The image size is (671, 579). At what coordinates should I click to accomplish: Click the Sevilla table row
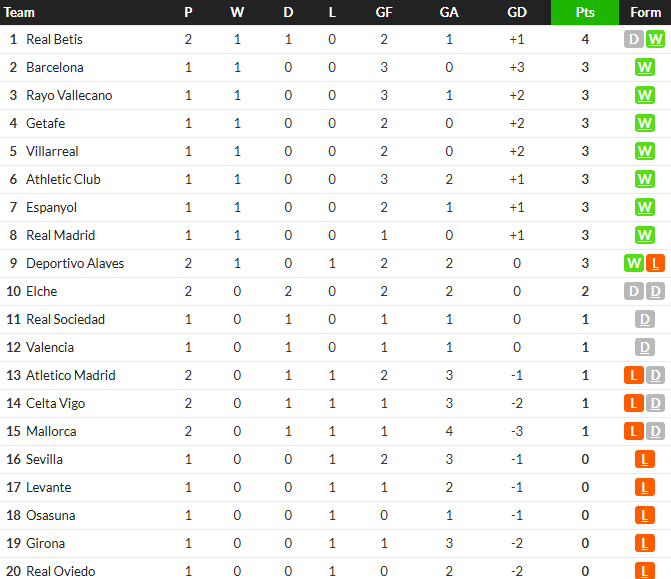pyautogui.click(x=336, y=460)
